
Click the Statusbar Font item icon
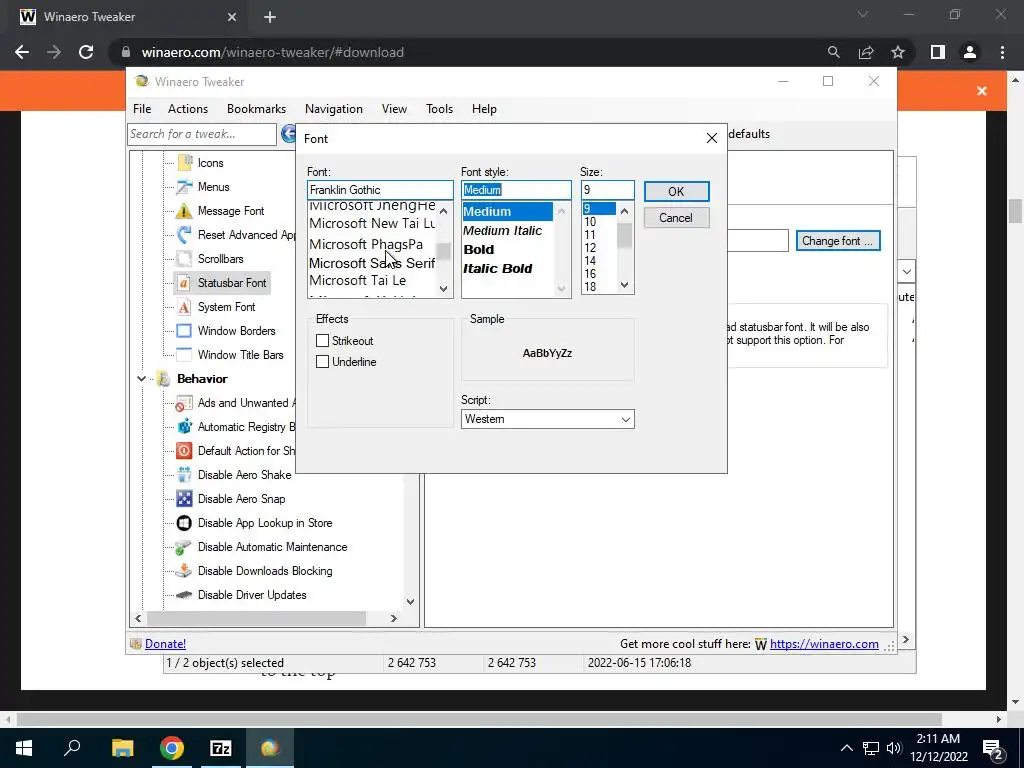pos(185,283)
